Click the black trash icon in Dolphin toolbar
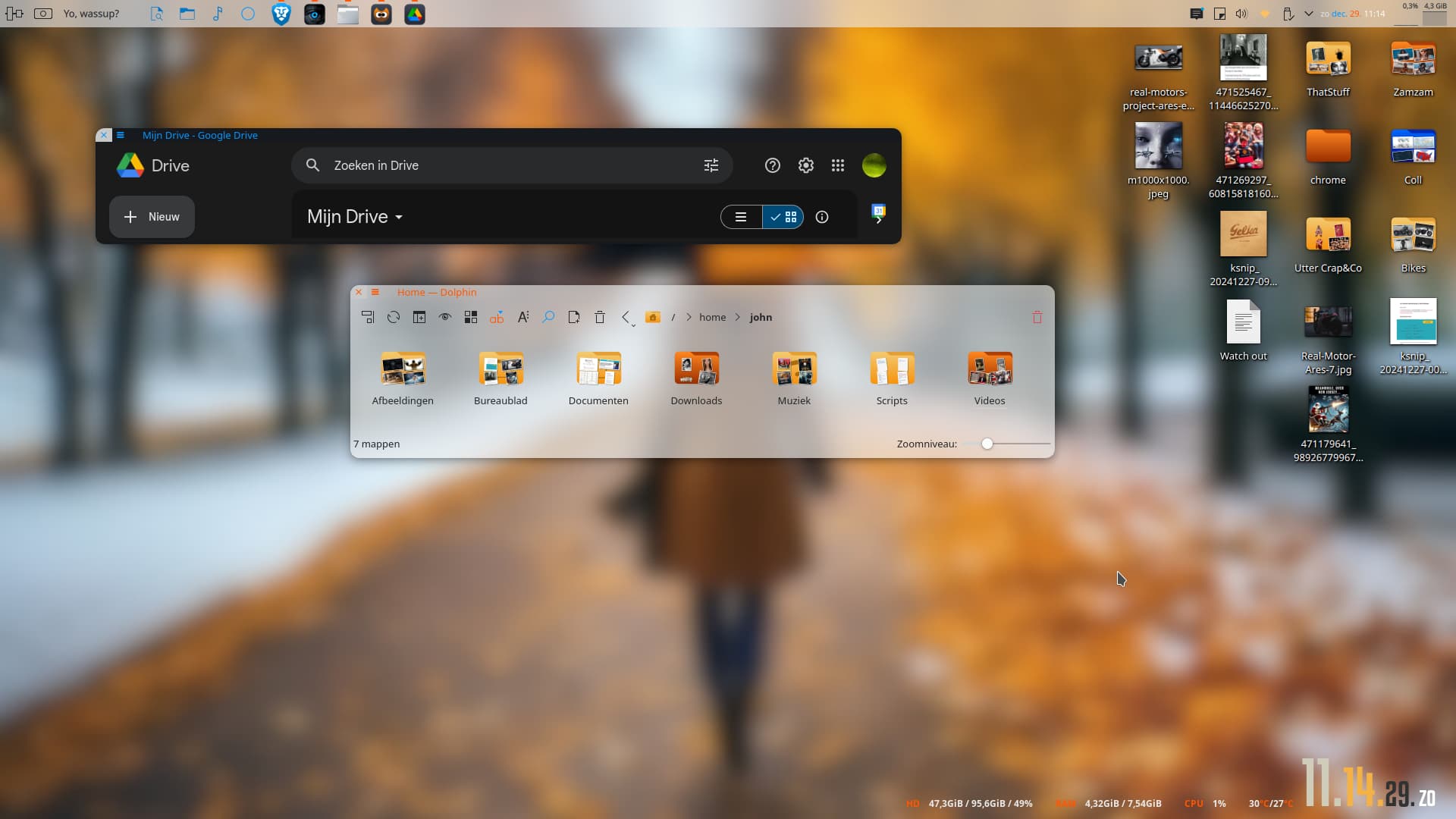This screenshot has height=819, width=1456. (600, 317)
